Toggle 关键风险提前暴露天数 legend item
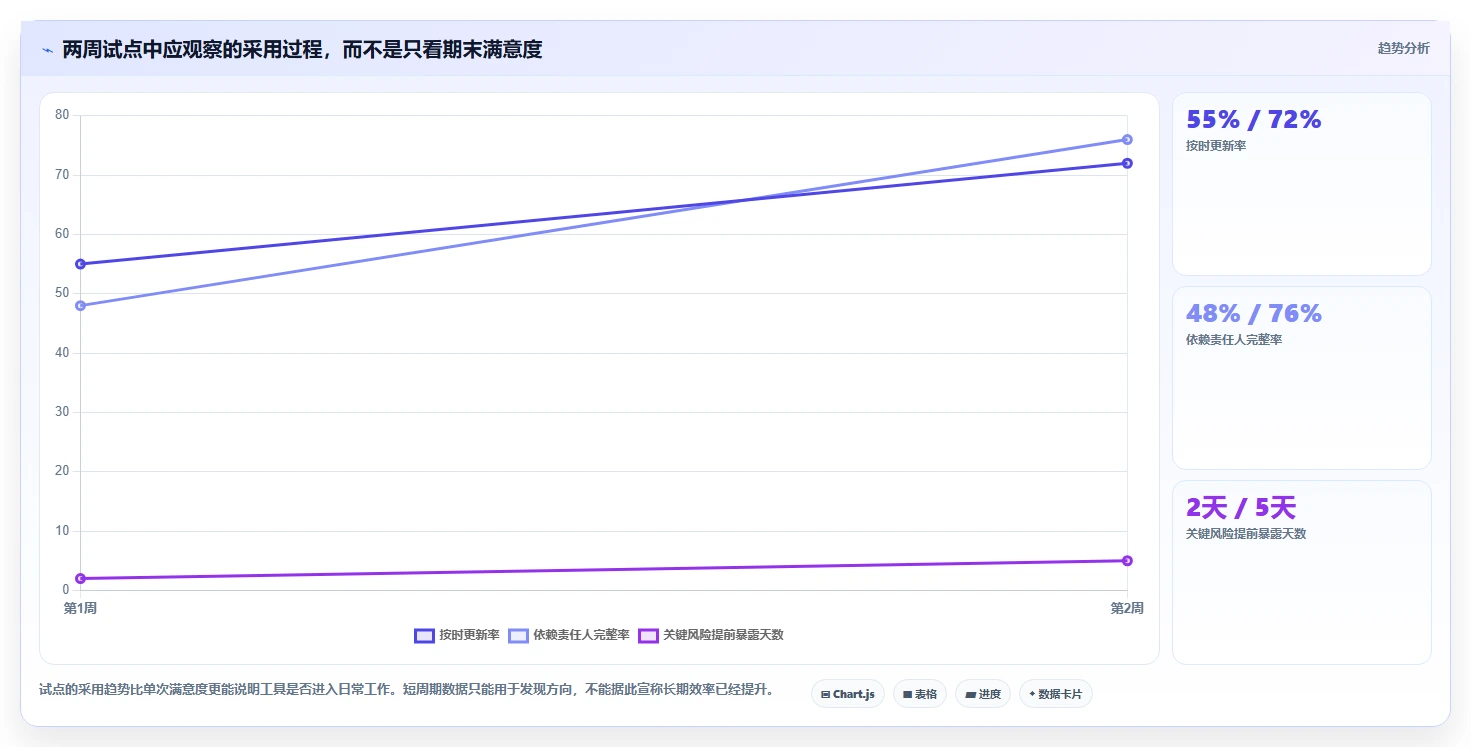1471x747 pixels. [x=711, y=635]
